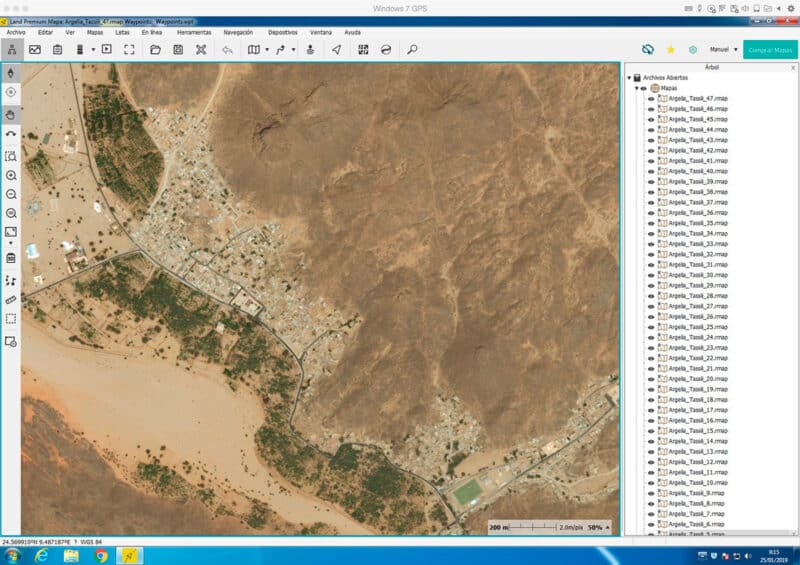Click the folded map icon in toolbar
Image resolution: width=800 pixels, height=565 pixels.
click(254, 50)
